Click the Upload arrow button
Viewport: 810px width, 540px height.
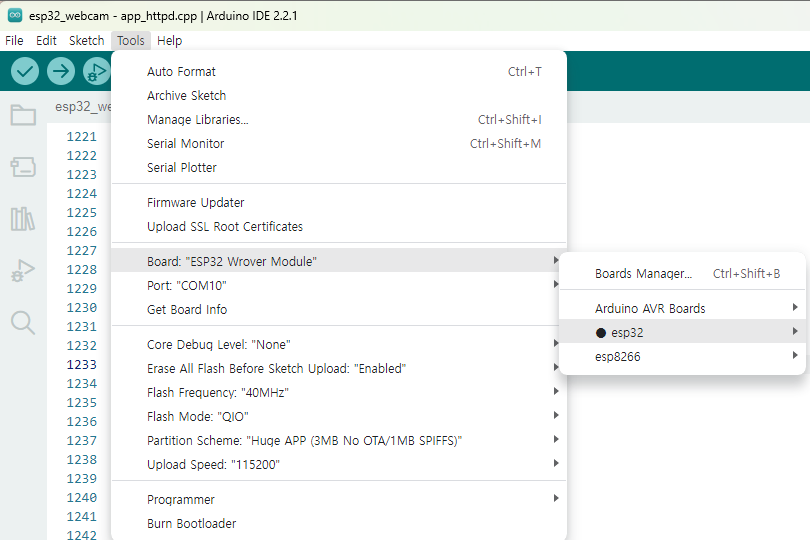pos(61,71)
